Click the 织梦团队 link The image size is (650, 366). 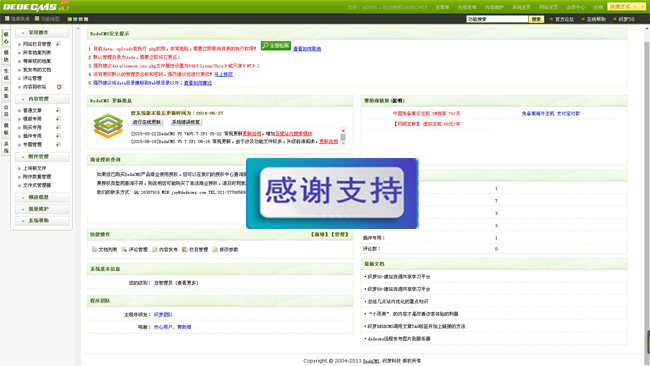pos(163,315)
